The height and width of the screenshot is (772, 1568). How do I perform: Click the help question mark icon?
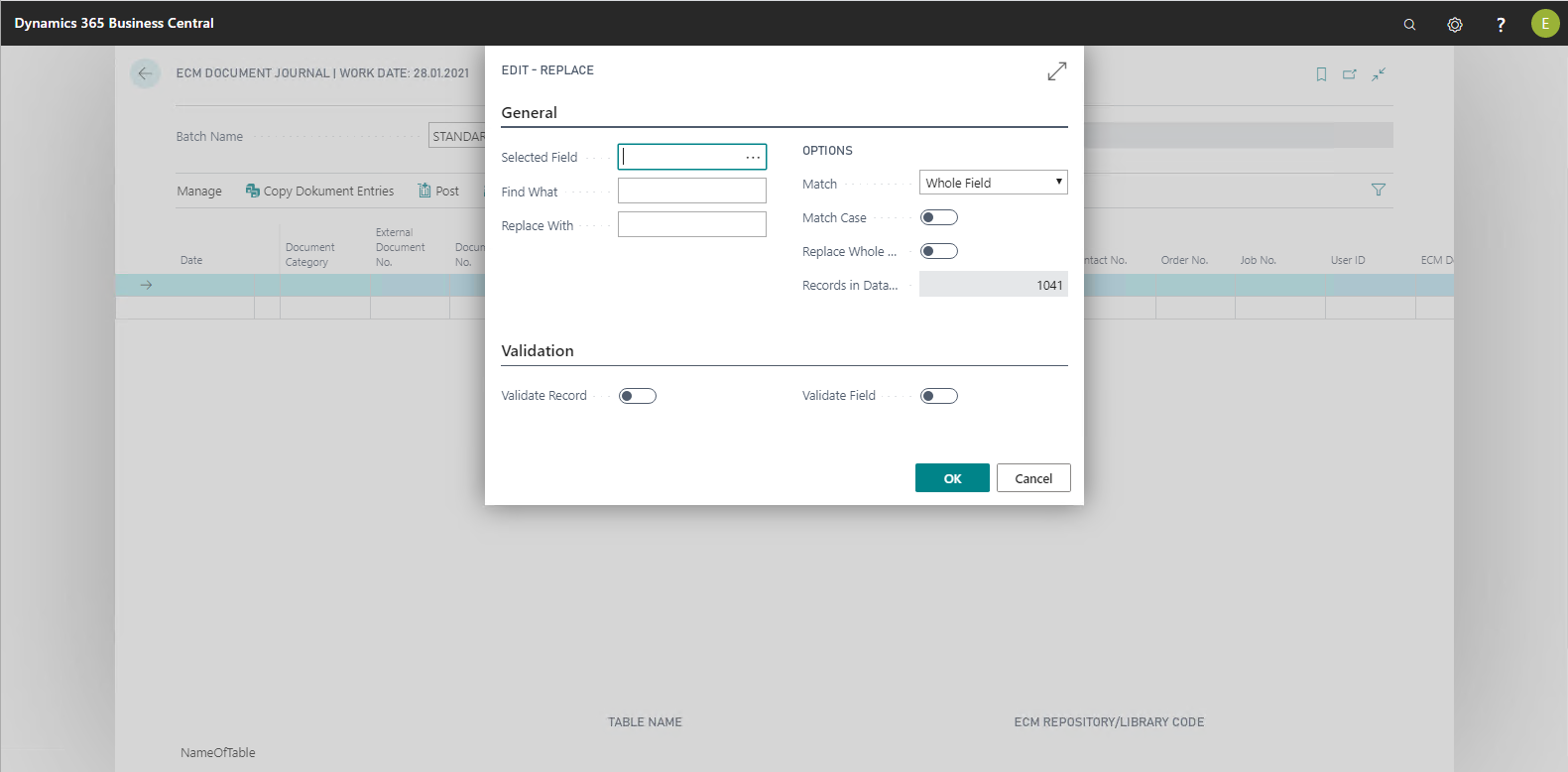pyautogui.click(x=1501, y=24)
